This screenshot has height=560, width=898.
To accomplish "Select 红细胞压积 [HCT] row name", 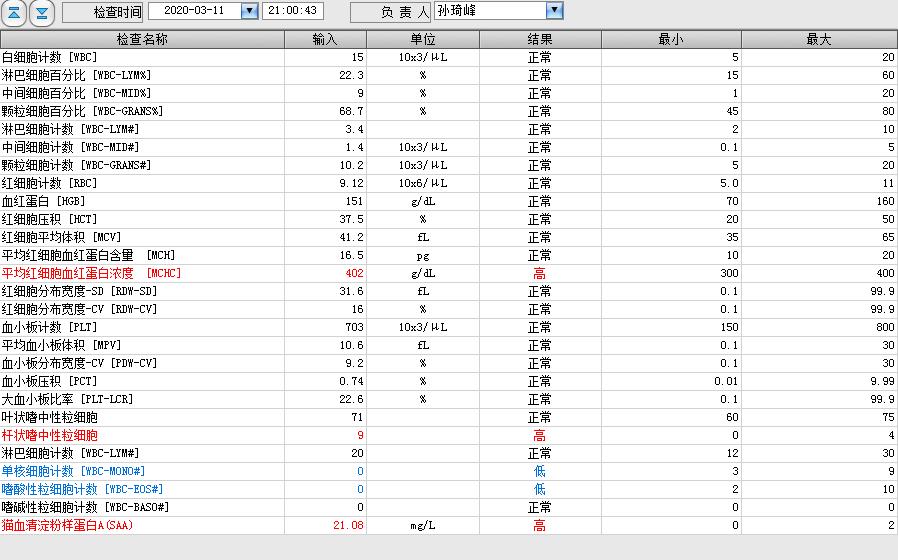I will click(x=50, y=219).
